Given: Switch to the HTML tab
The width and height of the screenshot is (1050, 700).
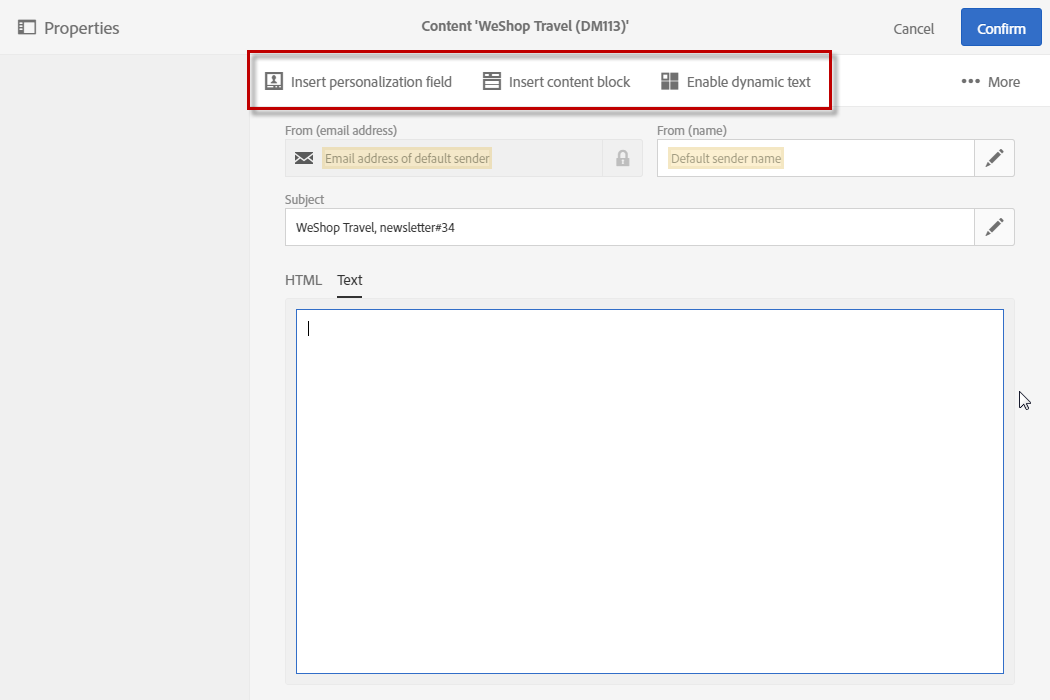Looking at the screenshot, I should pos(303,280).
